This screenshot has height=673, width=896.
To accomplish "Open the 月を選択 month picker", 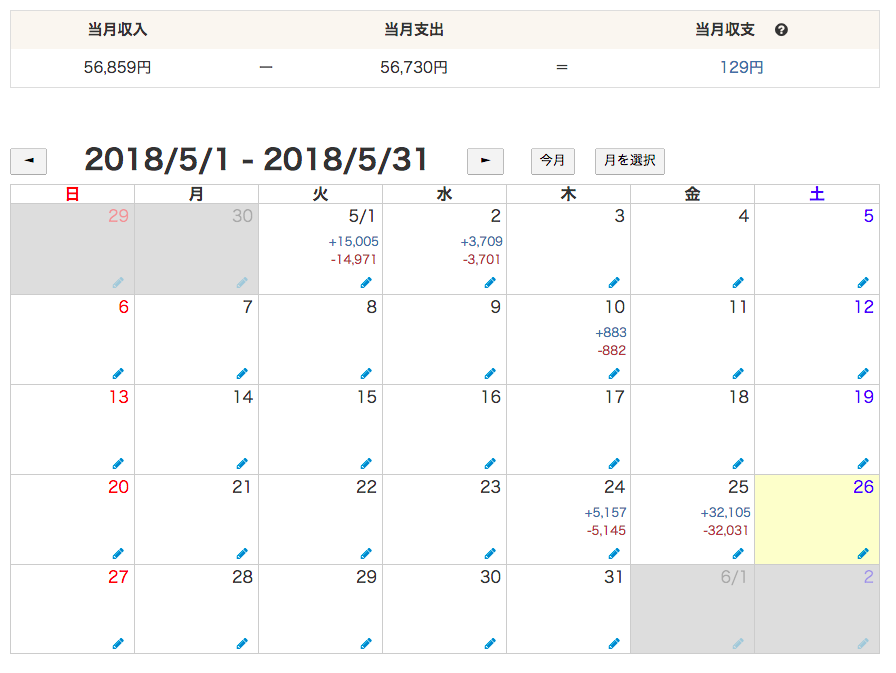I will (x=630, y=161).
